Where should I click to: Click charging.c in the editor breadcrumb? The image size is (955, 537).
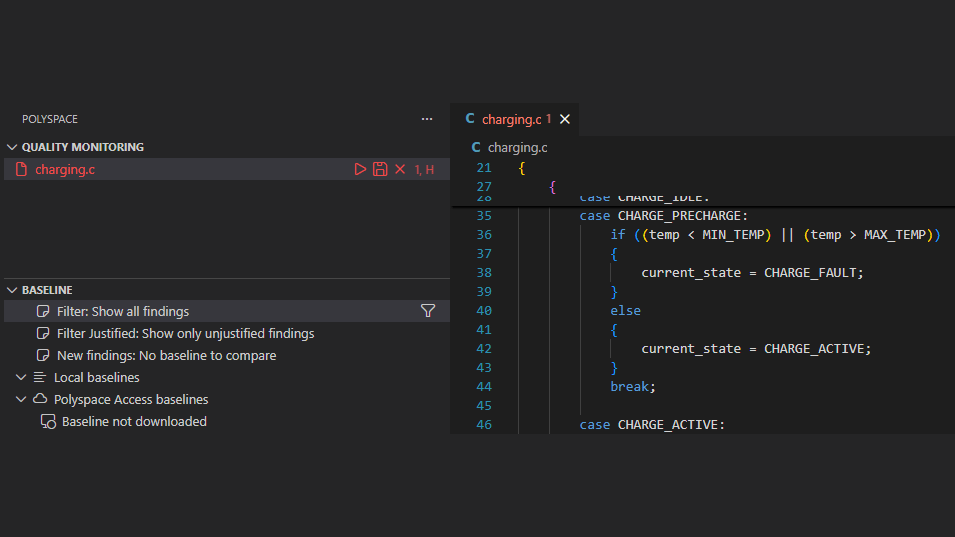[517, 147]
